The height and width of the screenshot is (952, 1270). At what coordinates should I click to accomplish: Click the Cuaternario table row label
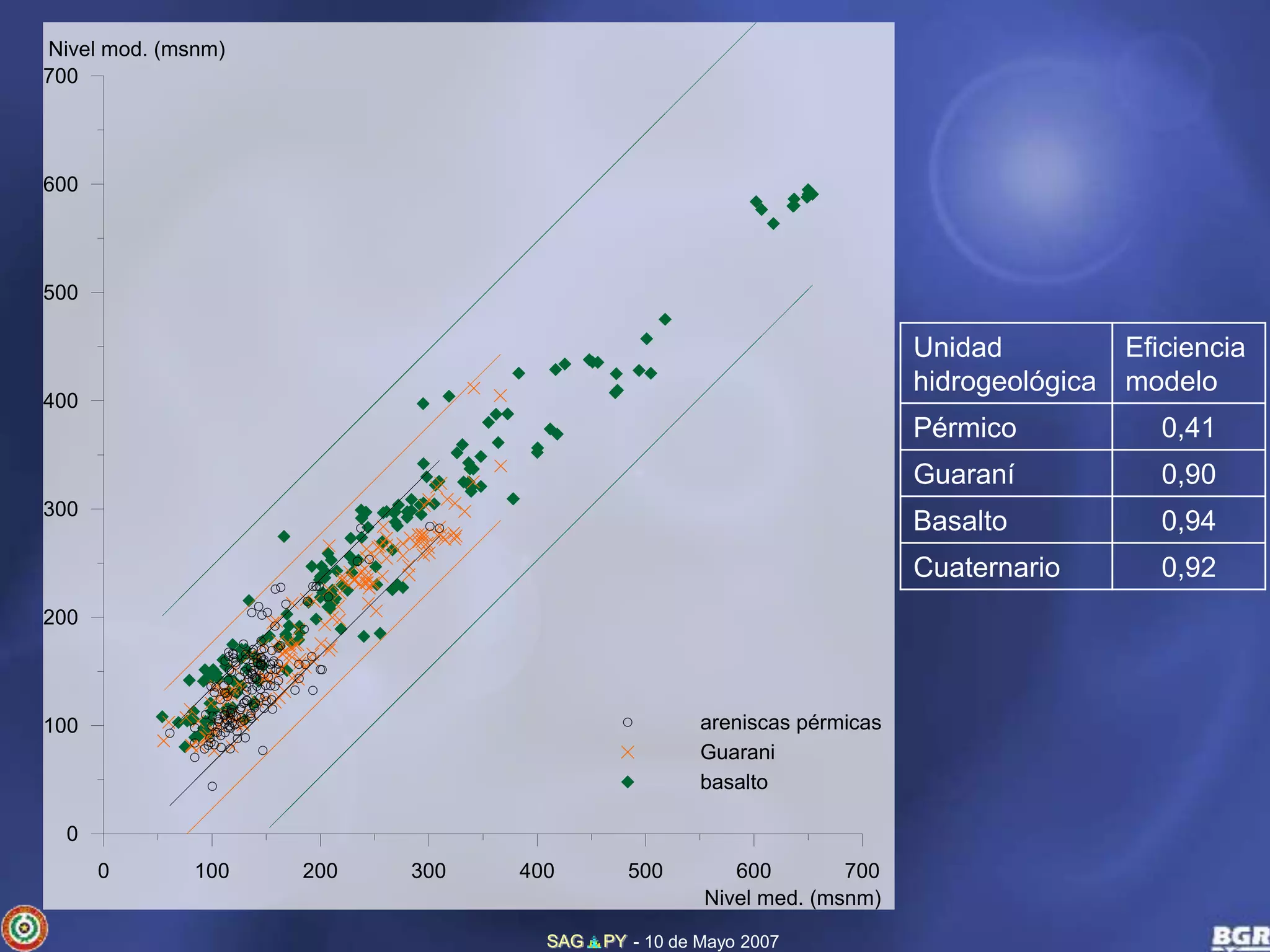[987, 567]
